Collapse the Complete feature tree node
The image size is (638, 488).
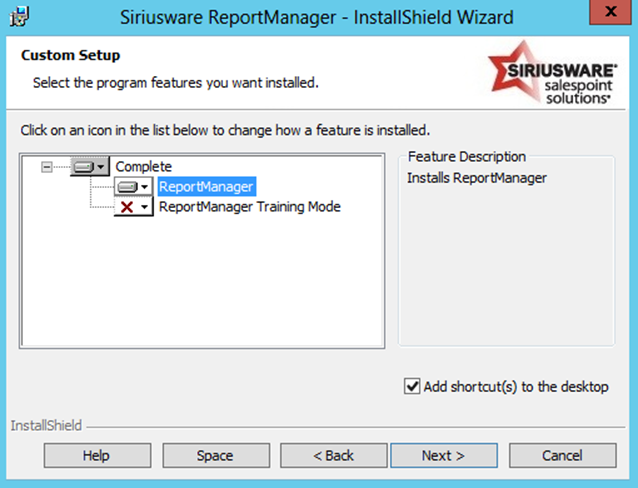click(x=46, y=167)
